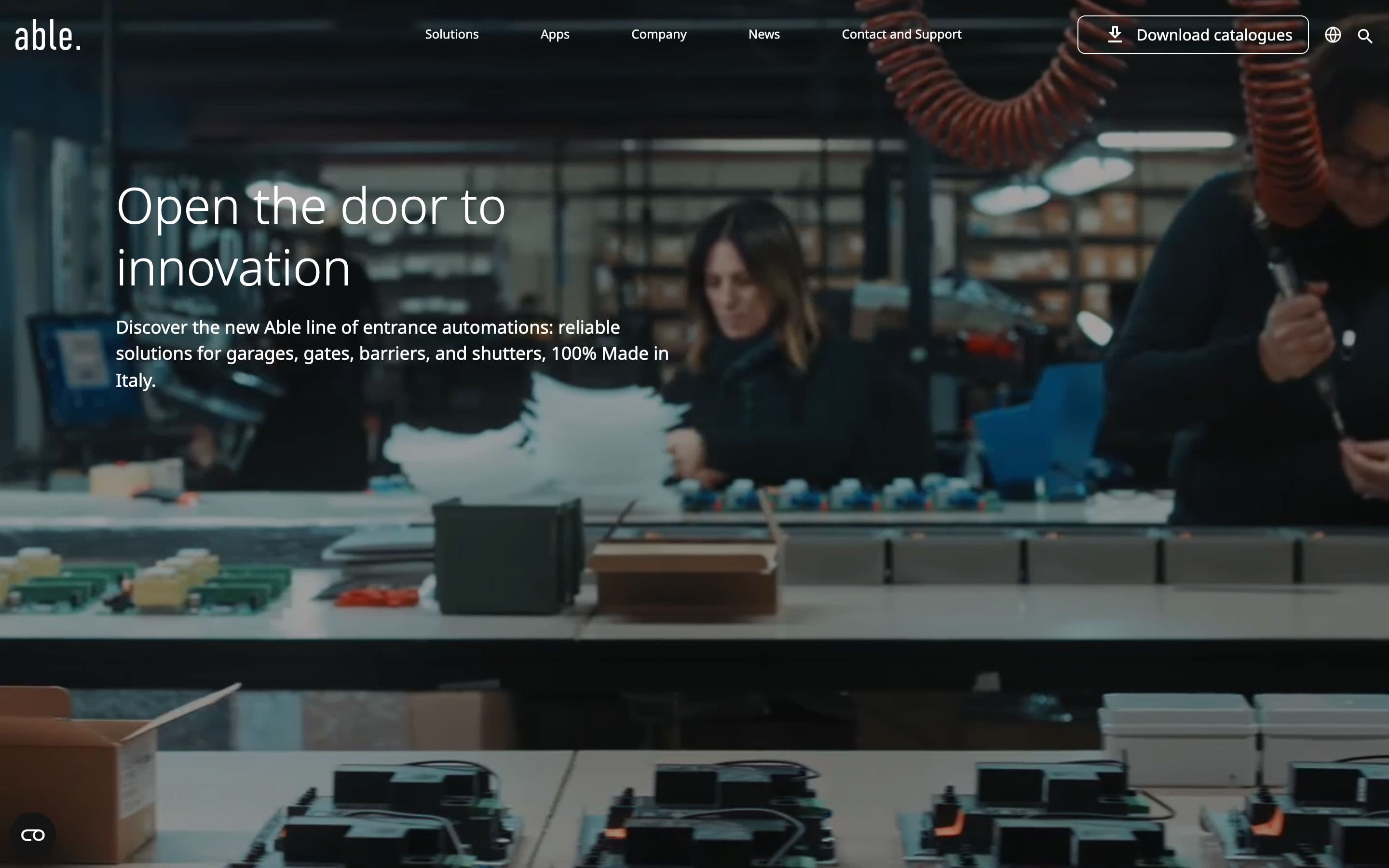Open the Solutions menu
1389x868 pixels.
click(x=452, y=34)
